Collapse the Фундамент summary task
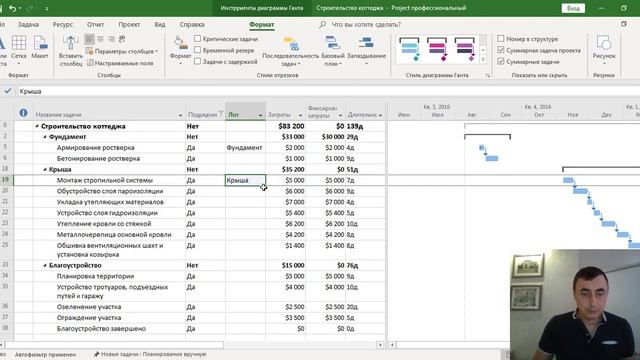The width and height of the screenshot is (640, 360). (45, 137)
